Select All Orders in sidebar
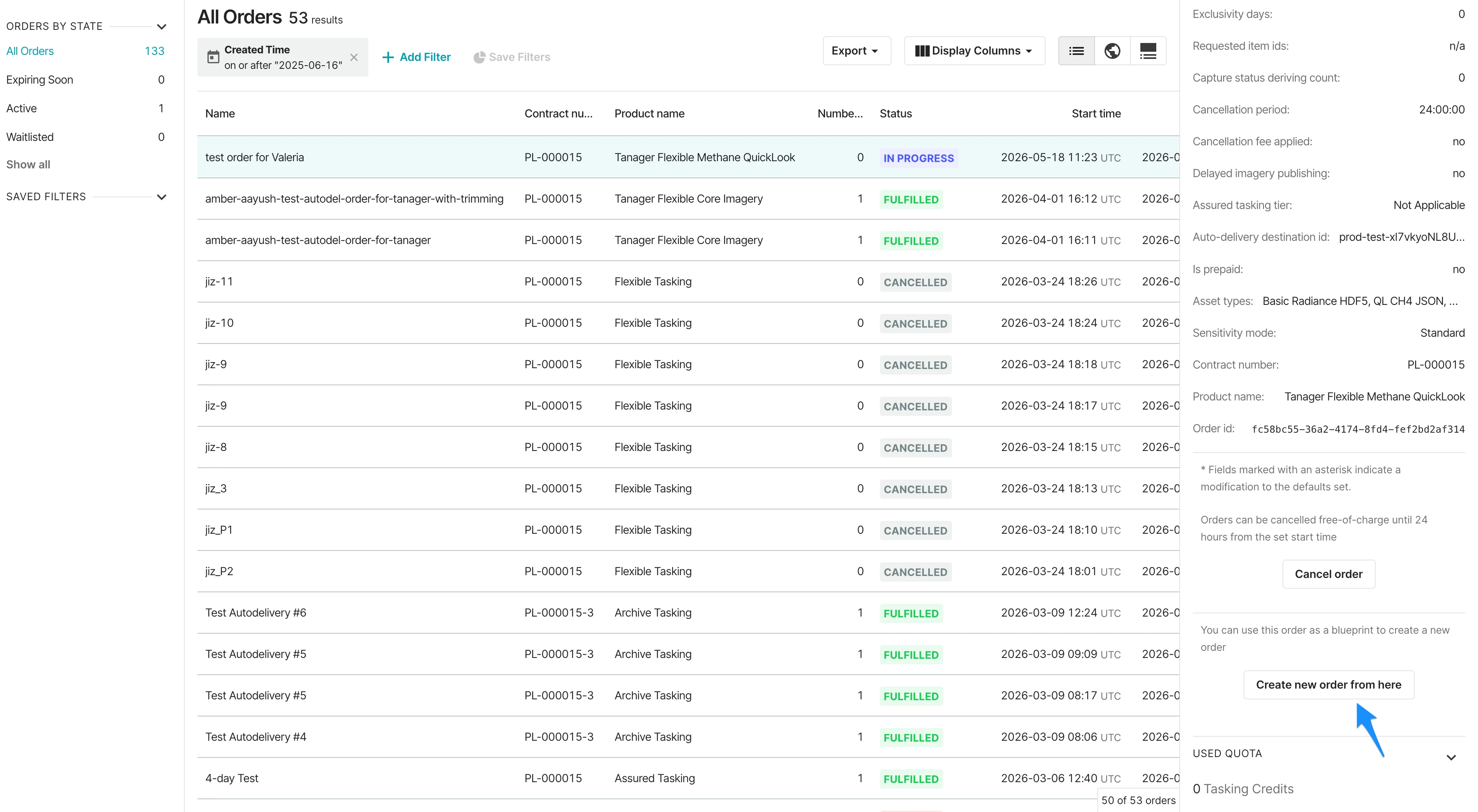The width and height of the screenshot is (1478, 812). [x=85, y=51]
